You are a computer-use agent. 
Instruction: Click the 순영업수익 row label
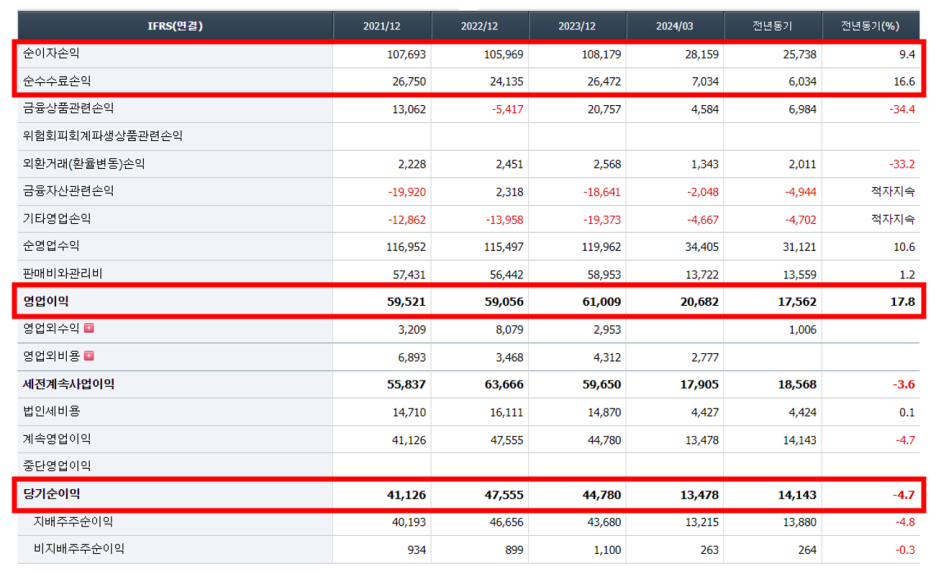pos(51,246)
